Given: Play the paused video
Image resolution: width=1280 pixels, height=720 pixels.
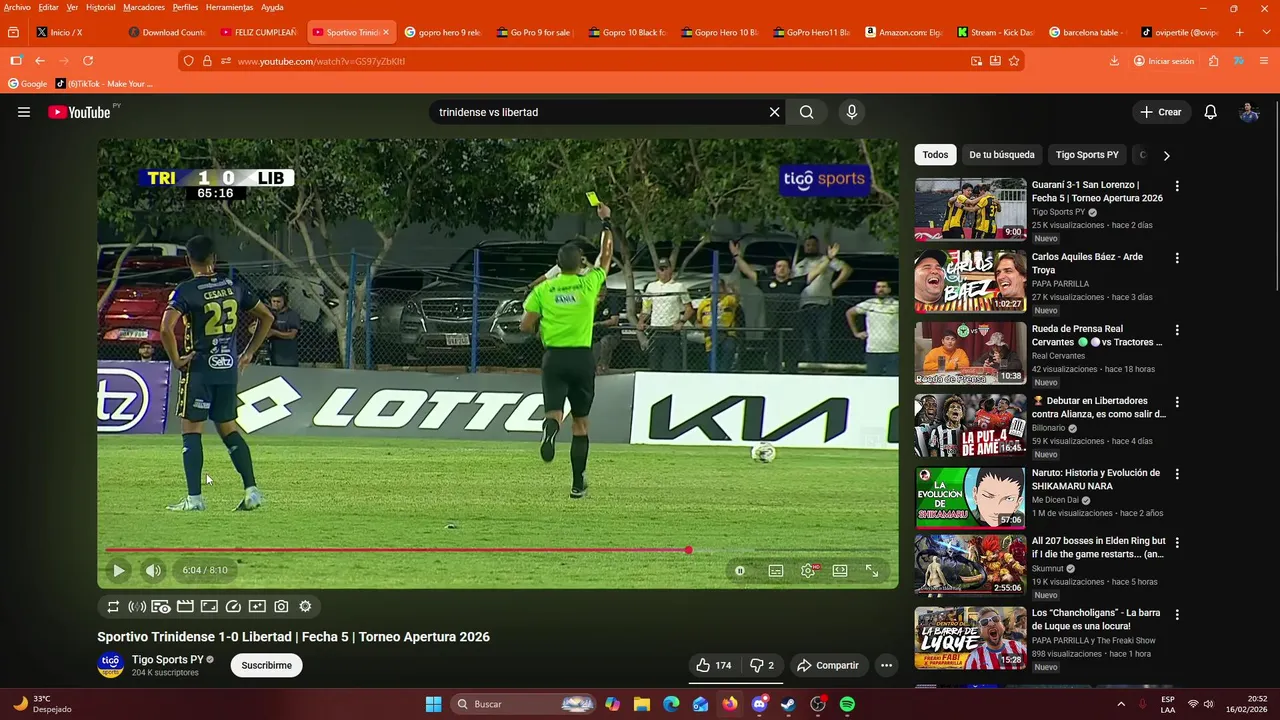Looking at the screenshot, I should pos(118,570).
